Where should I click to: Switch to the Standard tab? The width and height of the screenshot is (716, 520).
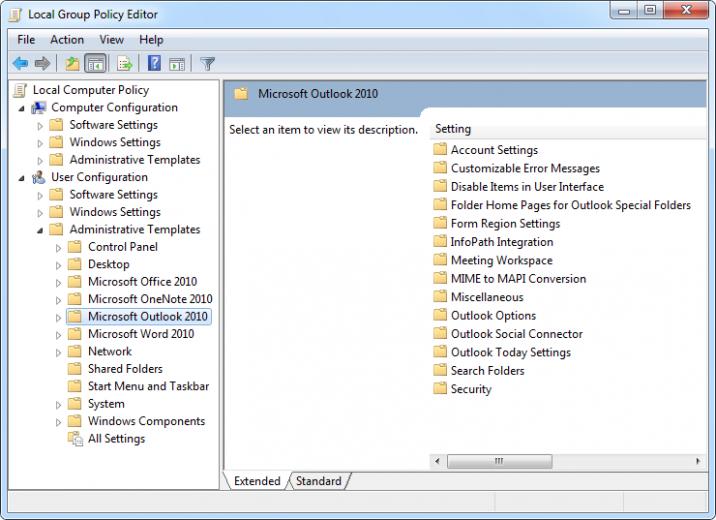click(x=319, y=481)
